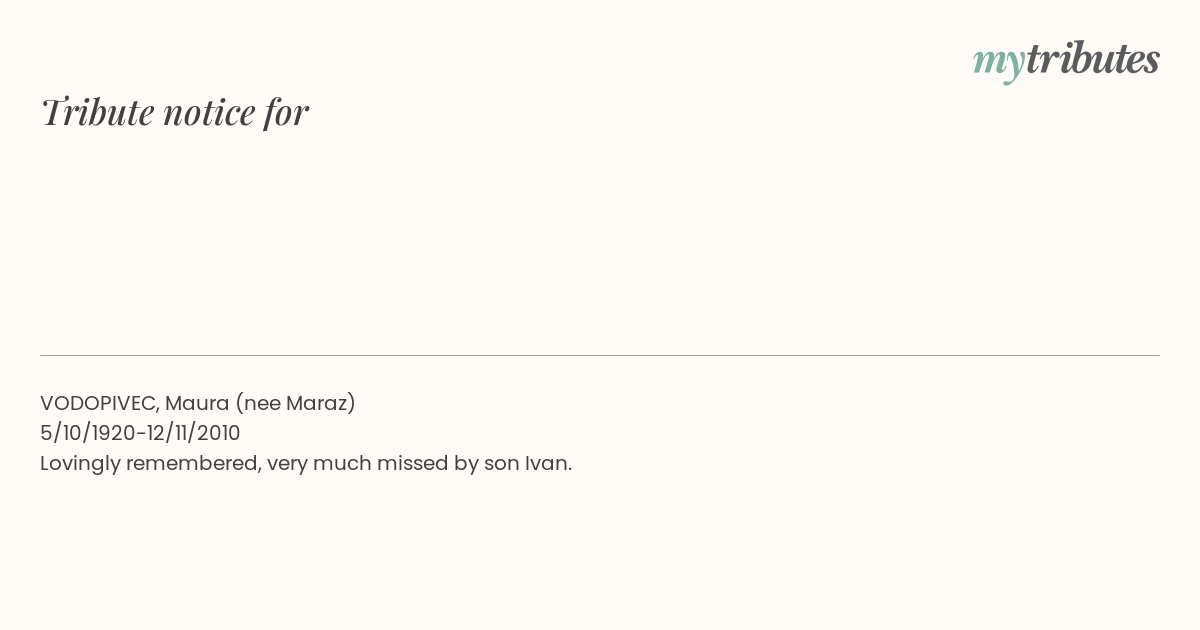The height and width of the screenshot is (630, 1200).
Task: Click the green "my" in the logo
Action: (x=998, y=63)
